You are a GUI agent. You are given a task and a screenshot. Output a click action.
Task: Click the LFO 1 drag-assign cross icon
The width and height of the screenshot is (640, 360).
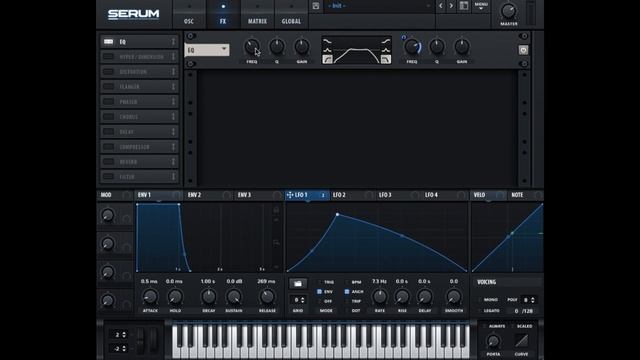[290, 195]
